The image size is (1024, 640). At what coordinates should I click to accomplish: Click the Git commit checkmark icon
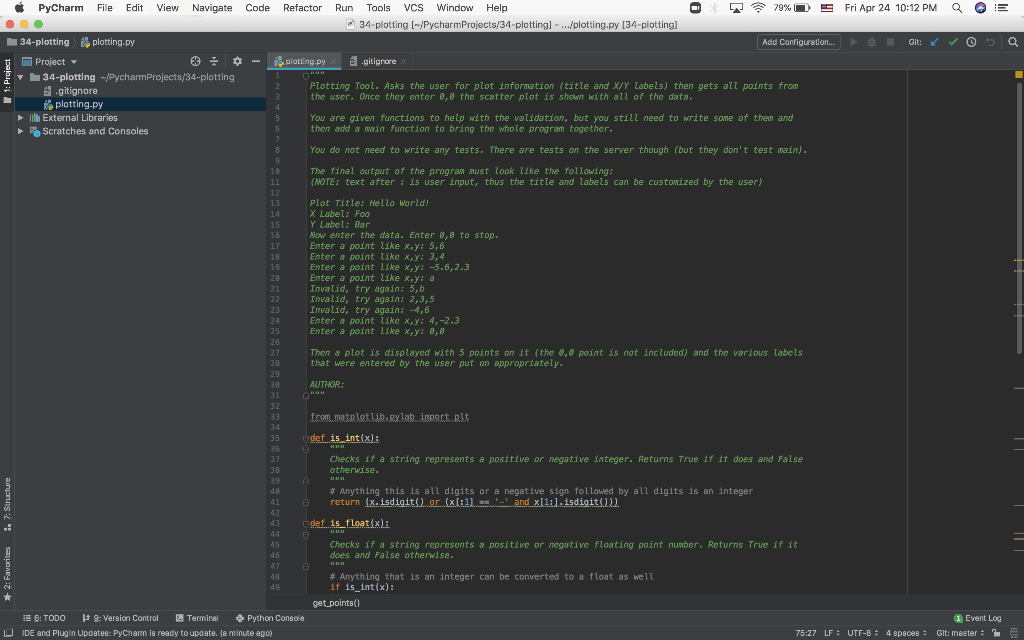tap(952, 42)
